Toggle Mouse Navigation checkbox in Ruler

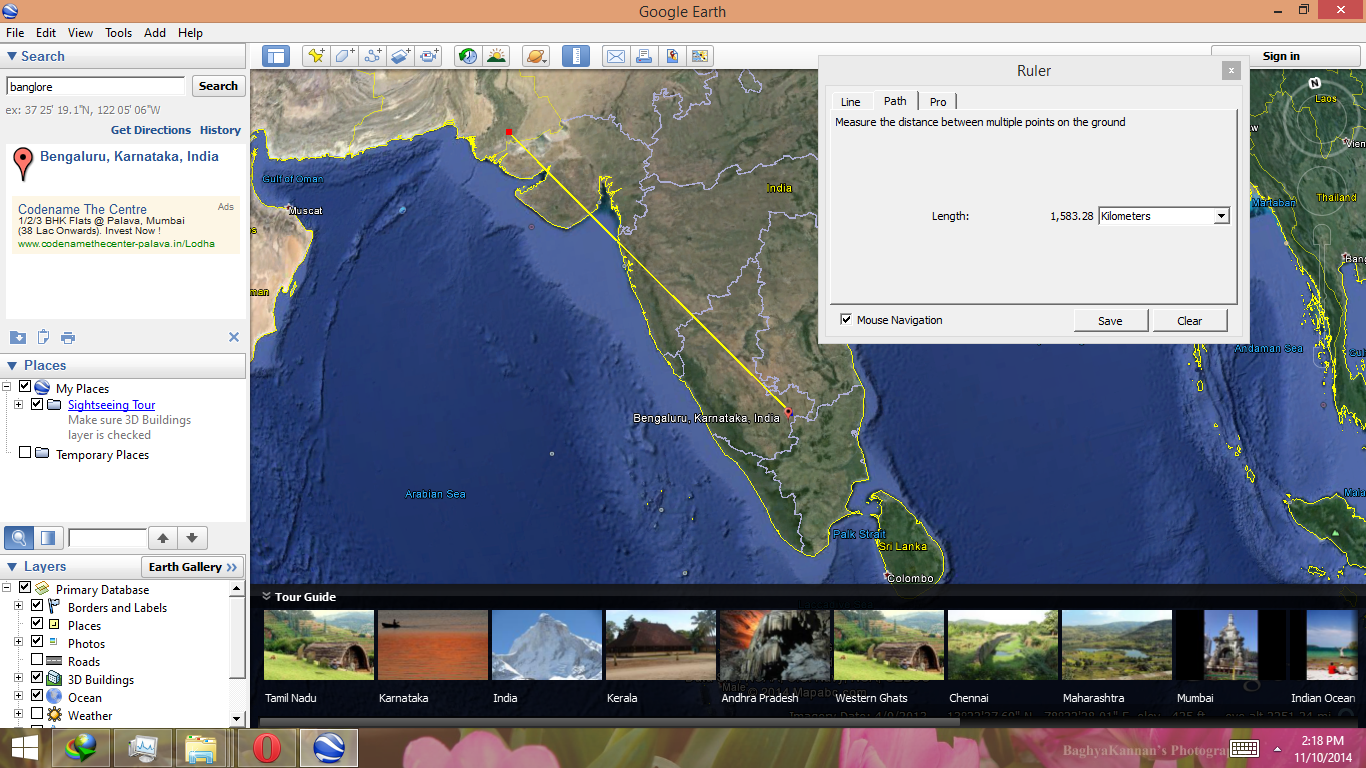(x=847, y=320)
